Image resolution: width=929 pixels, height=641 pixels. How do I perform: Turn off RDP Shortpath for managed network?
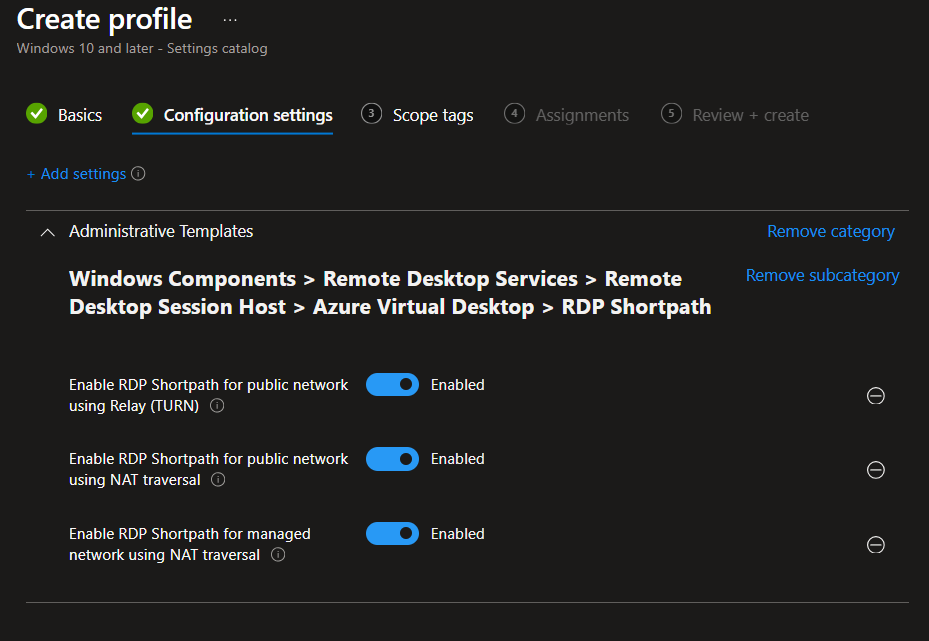392,534
